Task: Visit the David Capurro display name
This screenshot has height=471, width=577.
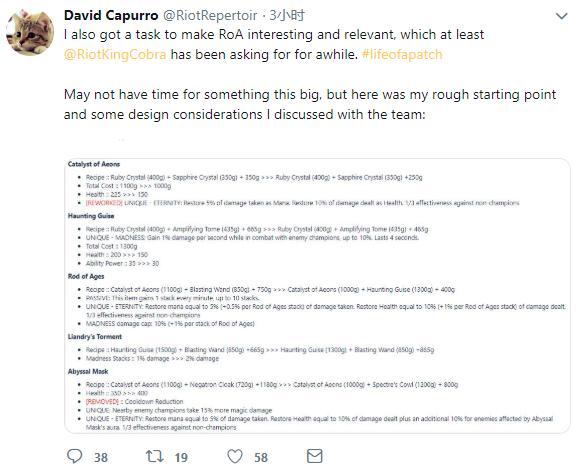Action: [111, 15]
